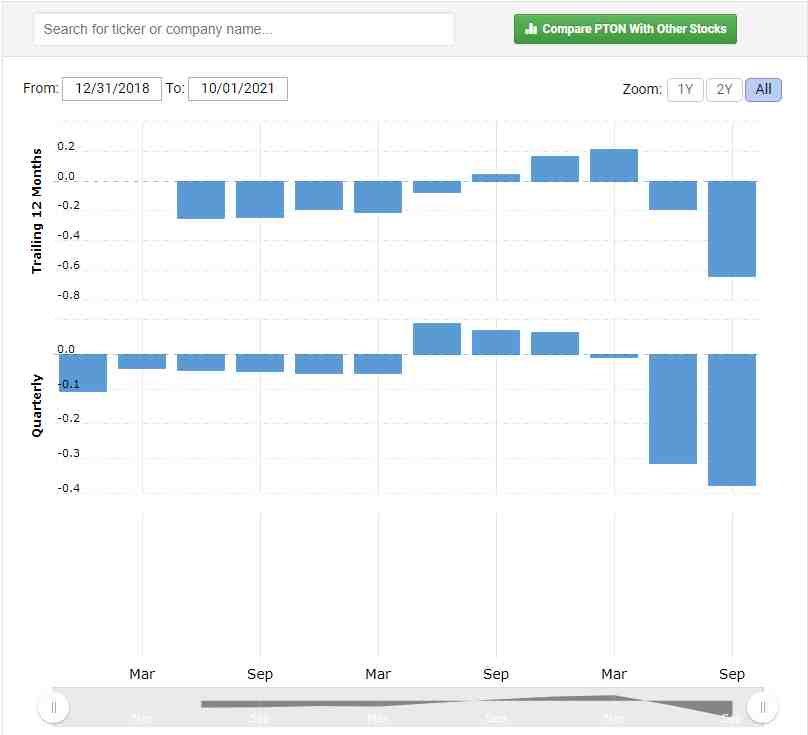This screenshot has height=735, width=808.
Task: Click the right range slider handle
Action: (x=762, y=707)
